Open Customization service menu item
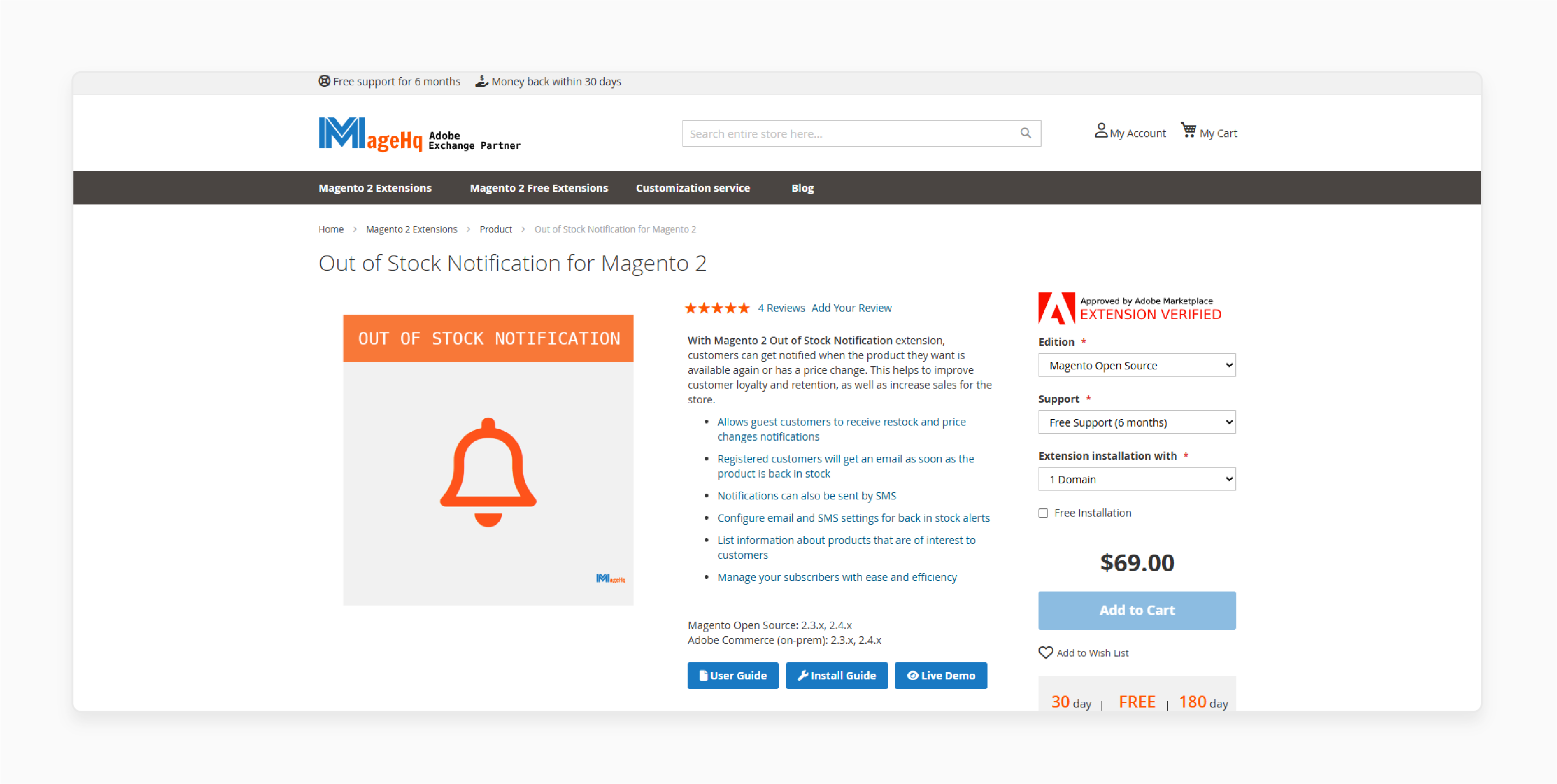The image size is (1557, 784). click(693, 188)
